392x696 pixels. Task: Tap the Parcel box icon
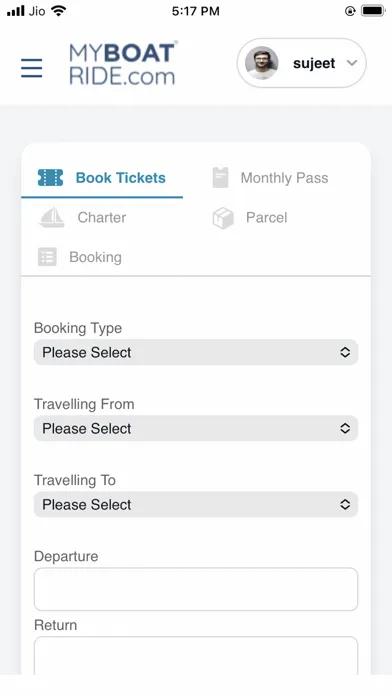[x=223, y=218]
